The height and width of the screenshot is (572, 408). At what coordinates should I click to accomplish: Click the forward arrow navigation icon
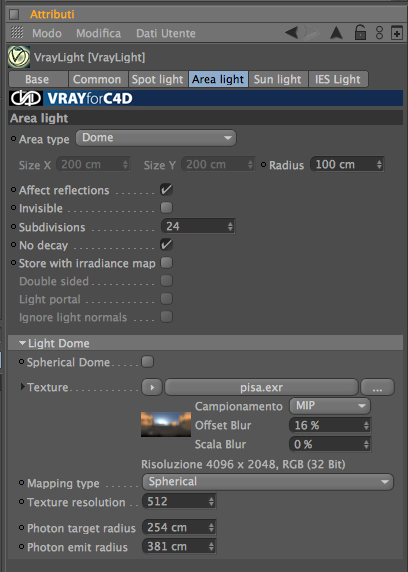[x=311, y=33]
